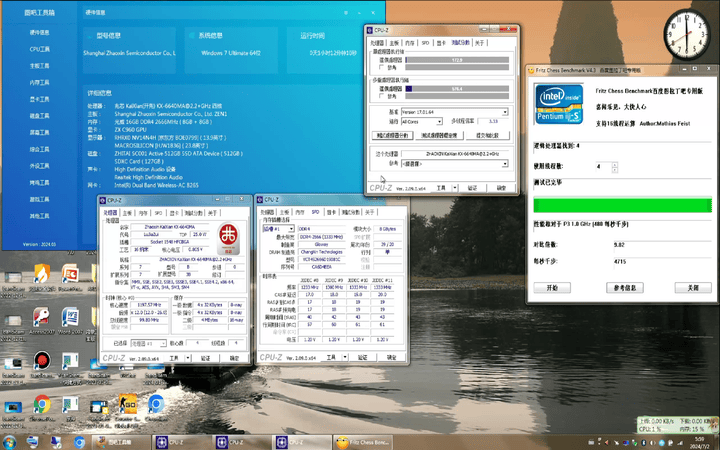Click 关闭 button in Fritz Chess Benchmark
The image size is (720, 450).
click(x=693, y=288)
